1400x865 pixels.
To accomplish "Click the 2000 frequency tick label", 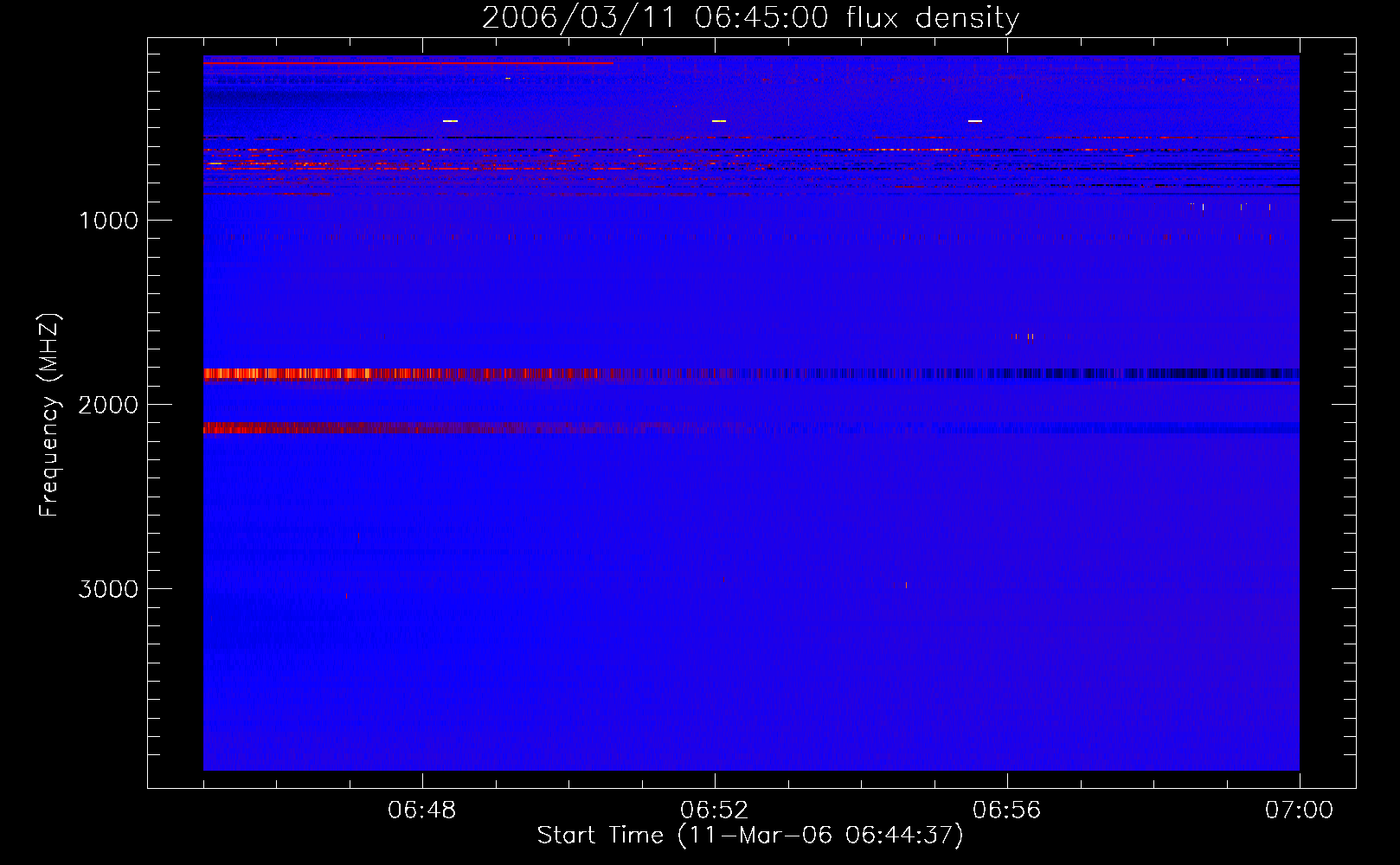I will point(108,405).
